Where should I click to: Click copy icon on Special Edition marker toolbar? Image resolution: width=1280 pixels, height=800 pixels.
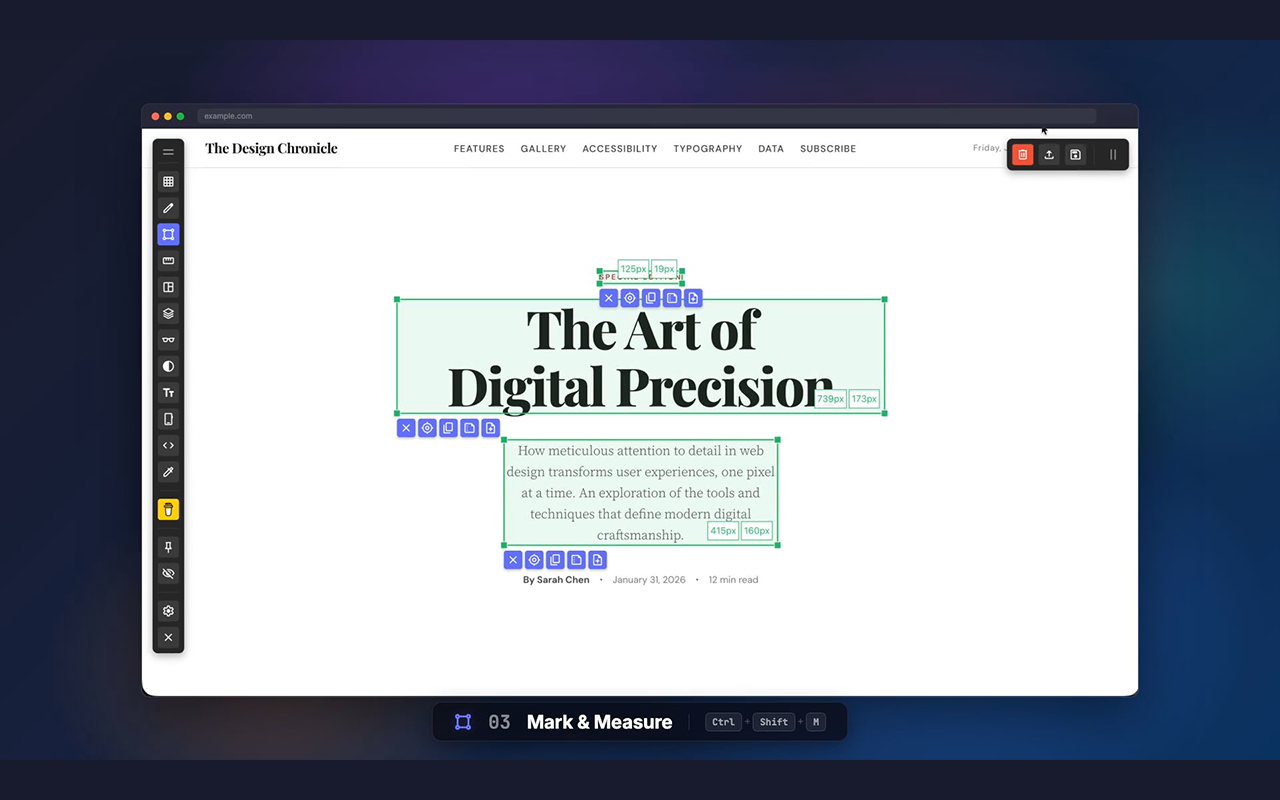[651, 298]
